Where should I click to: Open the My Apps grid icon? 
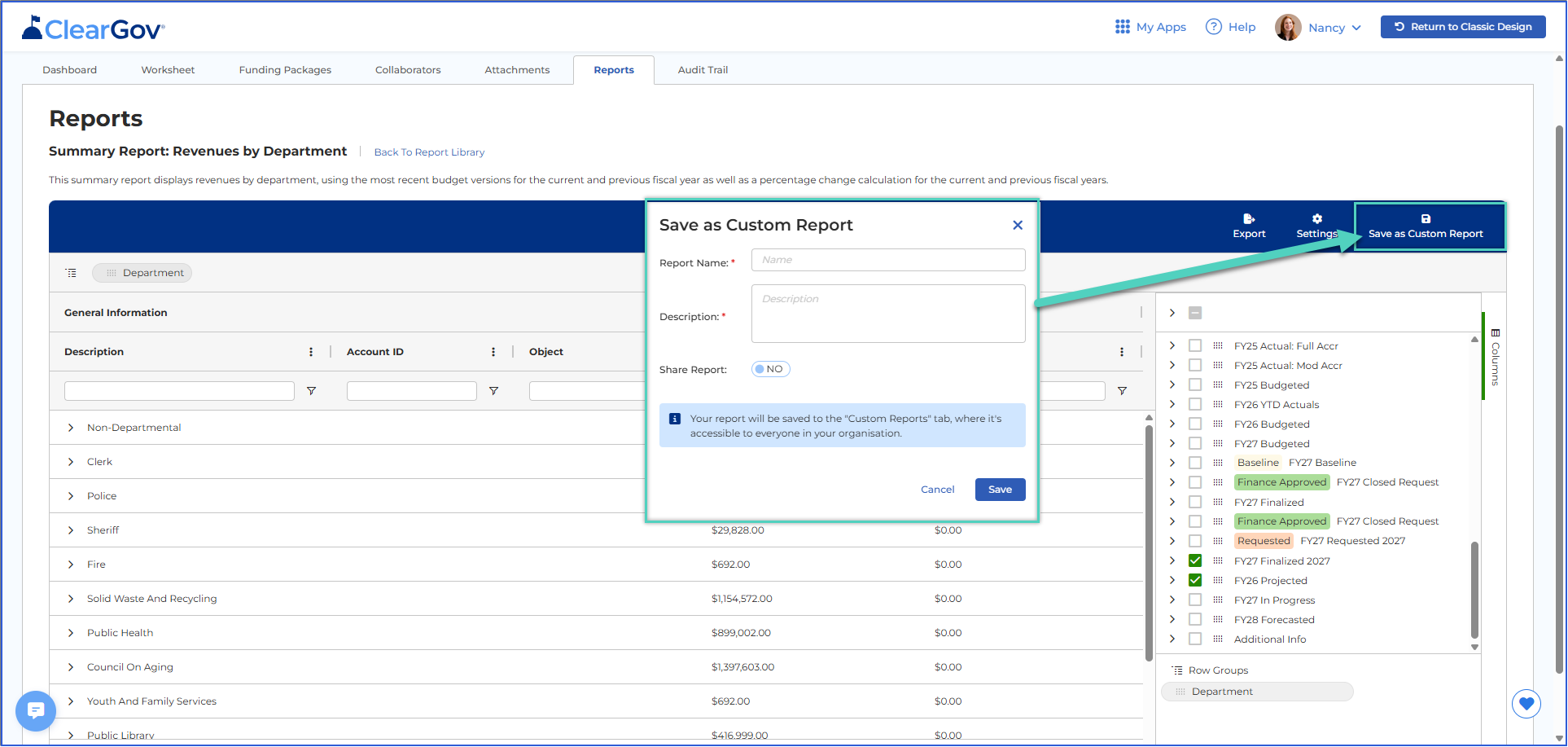(x=1122, y=27)
